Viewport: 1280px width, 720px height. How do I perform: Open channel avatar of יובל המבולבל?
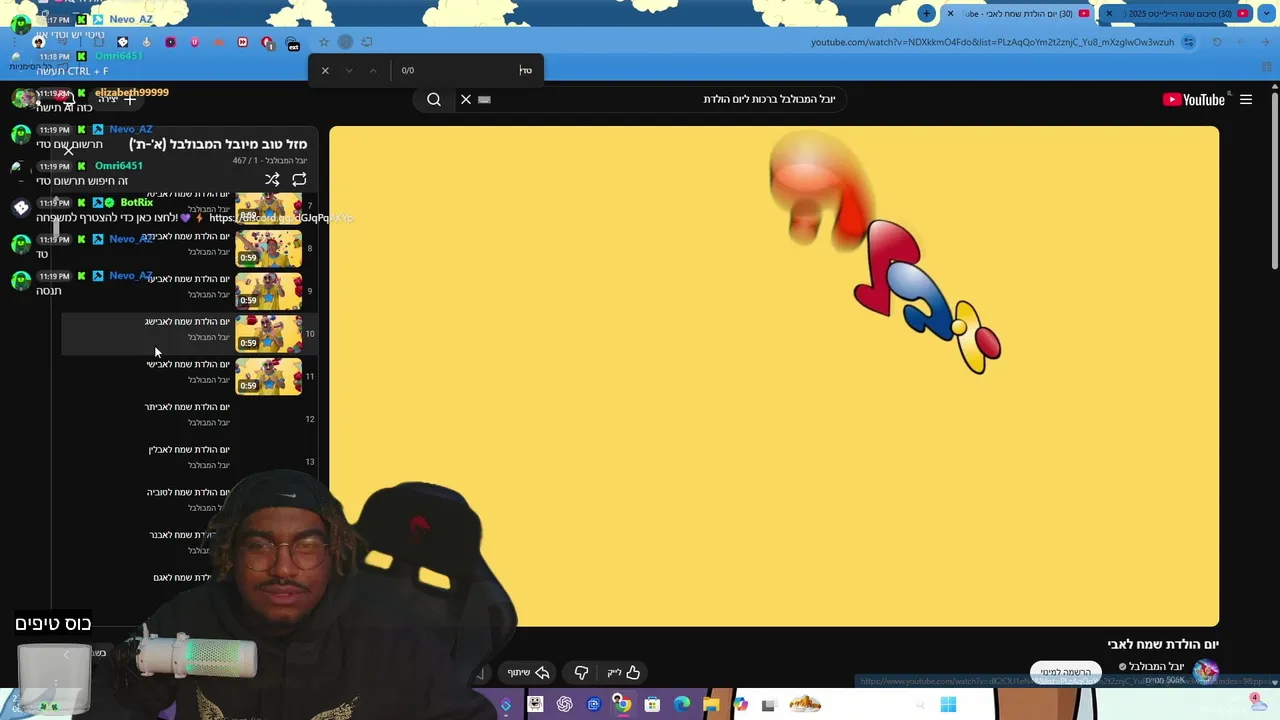(1206, 672)
